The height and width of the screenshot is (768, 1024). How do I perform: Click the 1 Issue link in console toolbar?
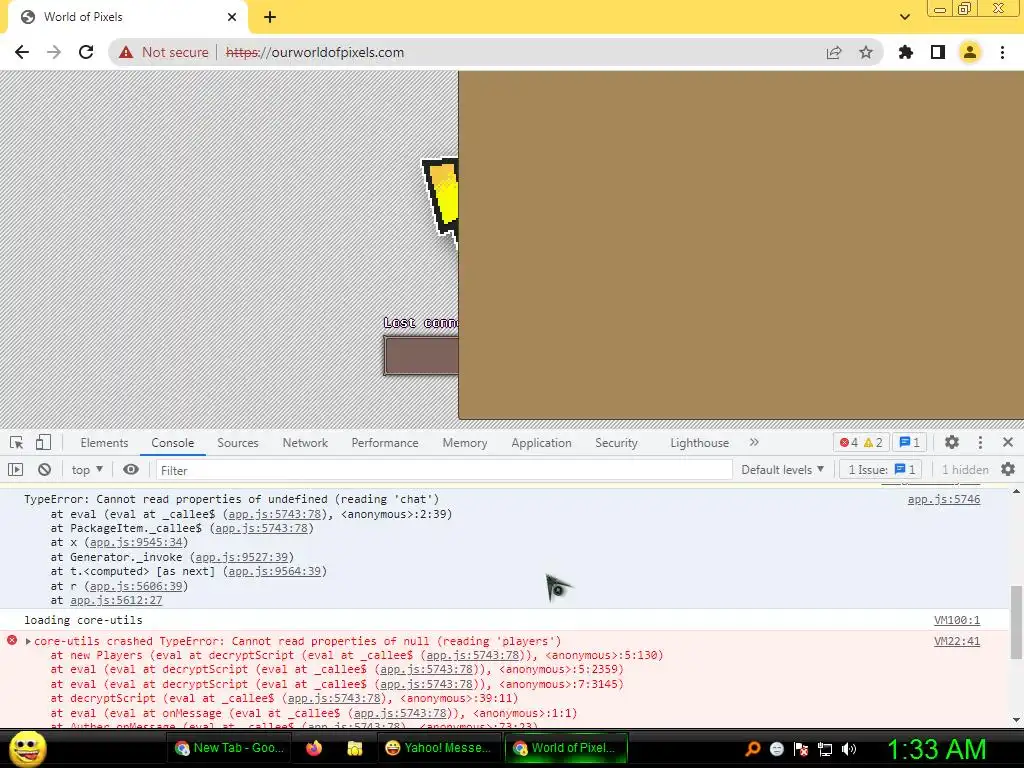[x=882, y=470]
